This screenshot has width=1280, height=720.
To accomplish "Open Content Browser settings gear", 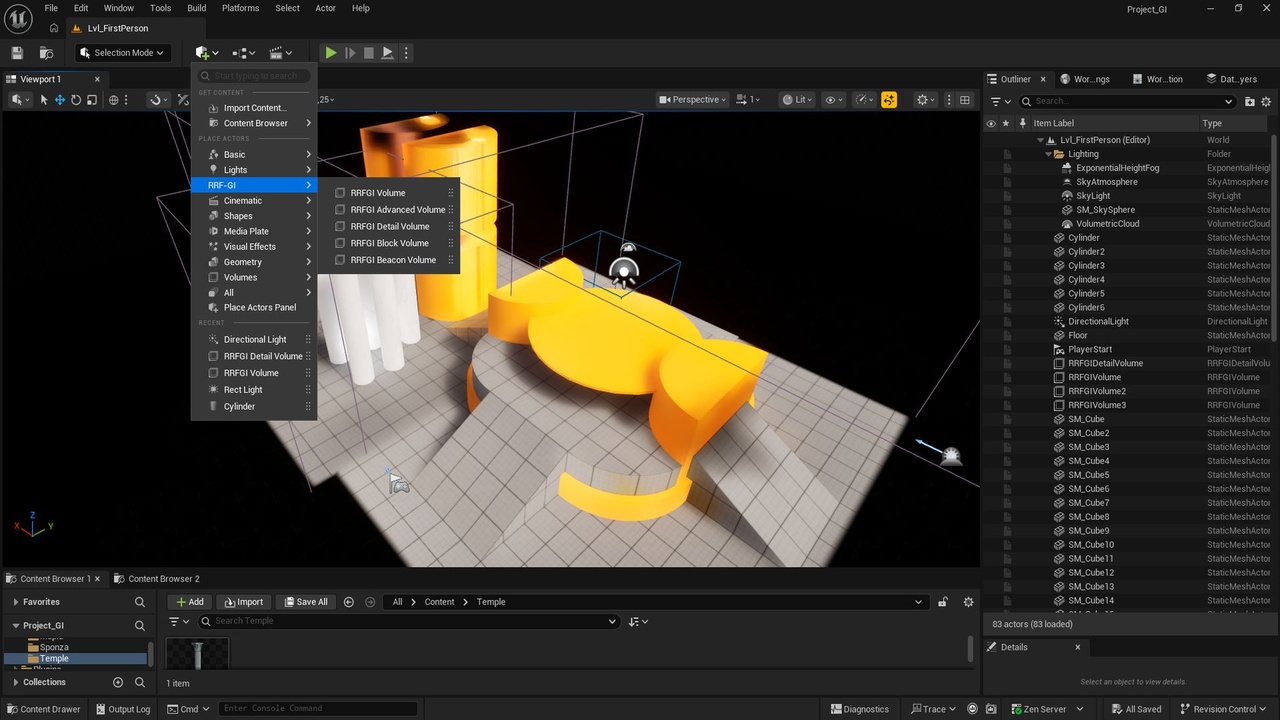I will point(968,602).
